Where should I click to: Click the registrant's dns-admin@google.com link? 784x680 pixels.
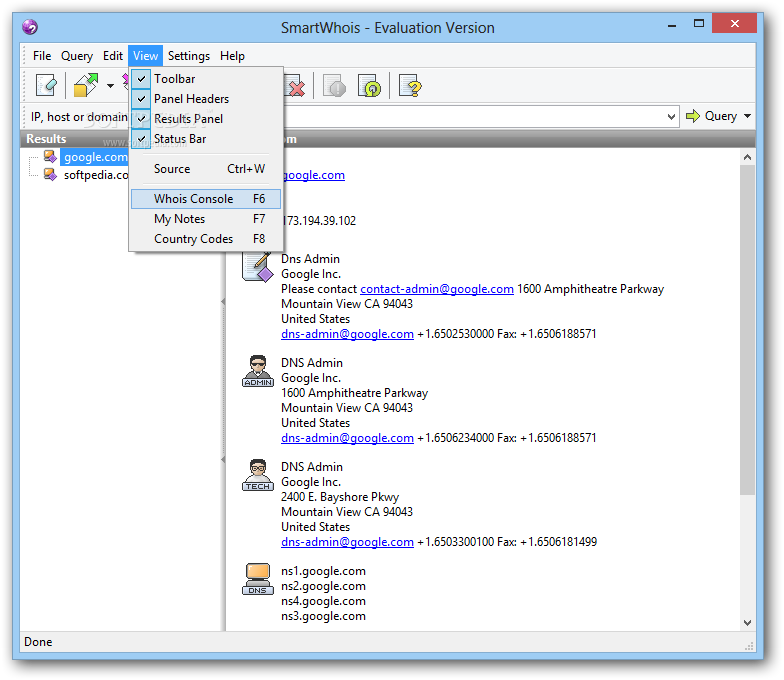pyautogui.click(x=348, y=334)
